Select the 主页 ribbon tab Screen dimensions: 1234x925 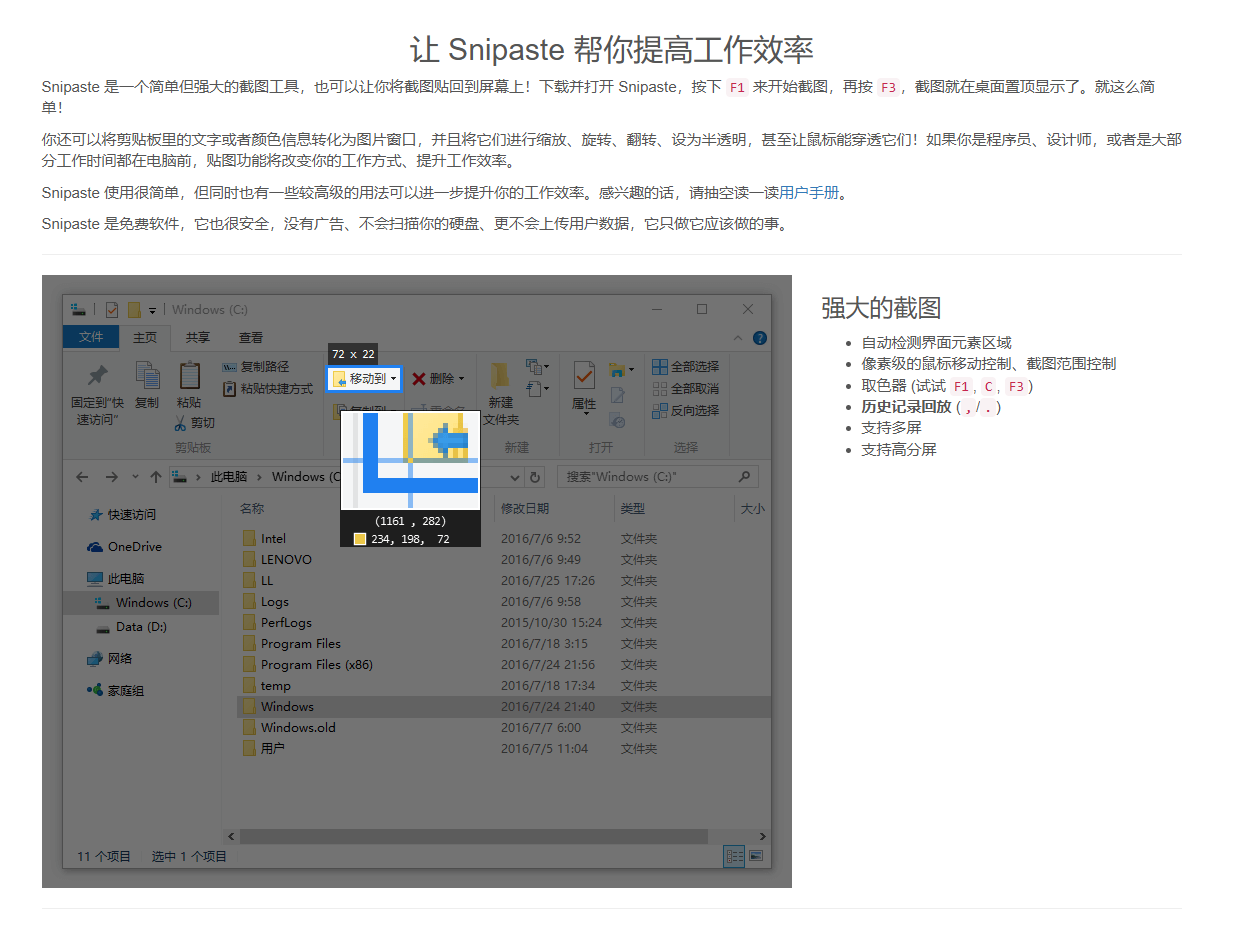[146, 338]
